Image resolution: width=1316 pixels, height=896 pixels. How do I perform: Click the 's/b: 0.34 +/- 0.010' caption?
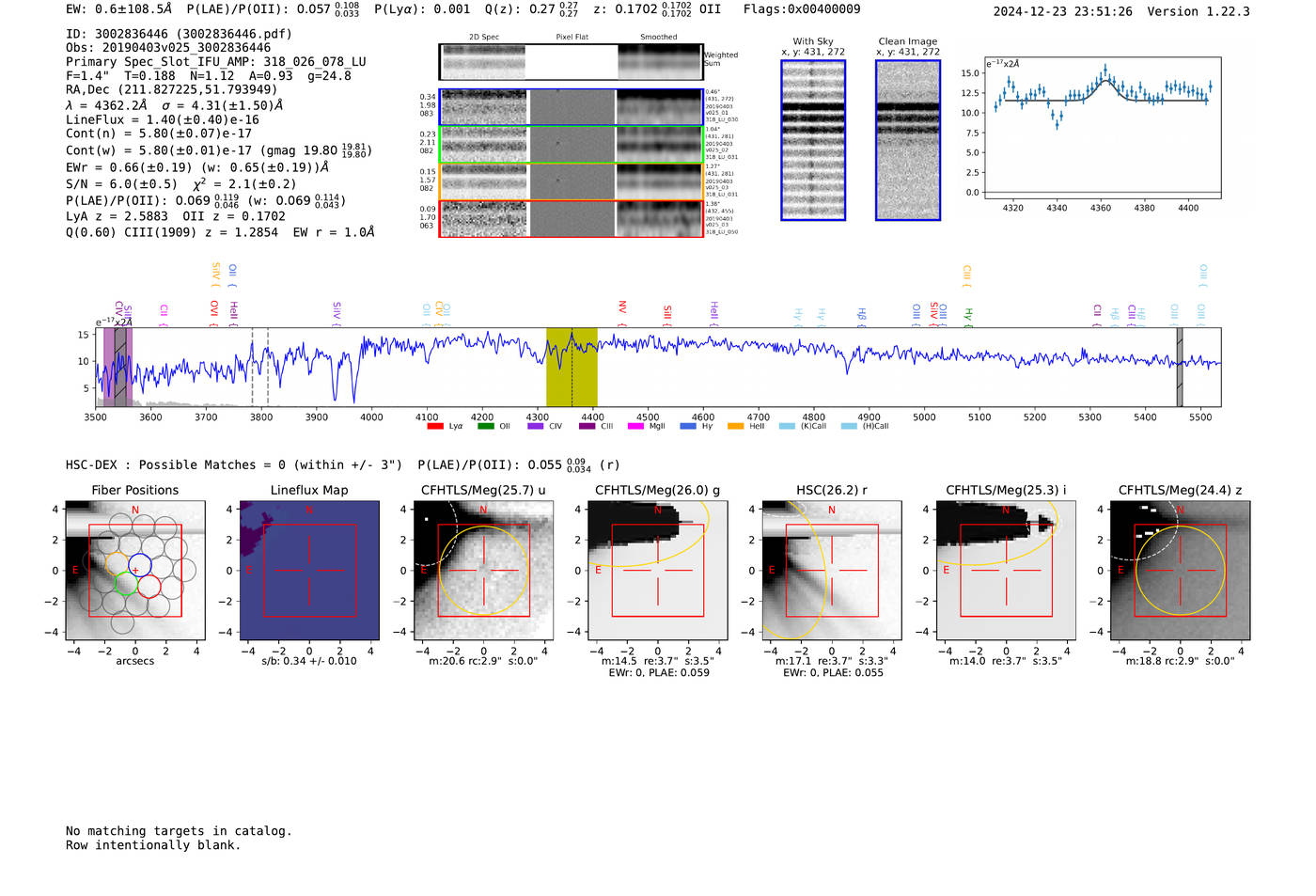[309, 661]
